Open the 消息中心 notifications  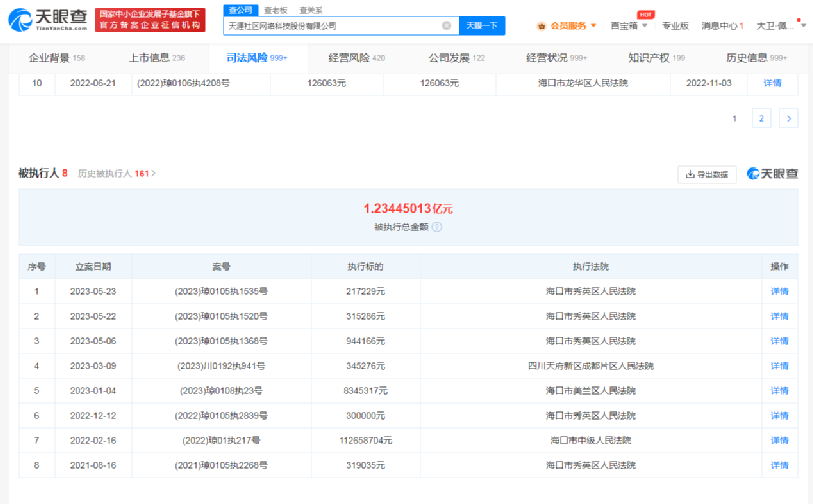[x=722, y=26]
